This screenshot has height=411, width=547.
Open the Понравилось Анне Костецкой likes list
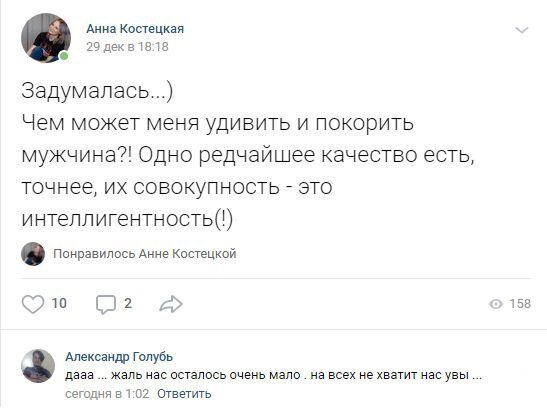[145, 254]
